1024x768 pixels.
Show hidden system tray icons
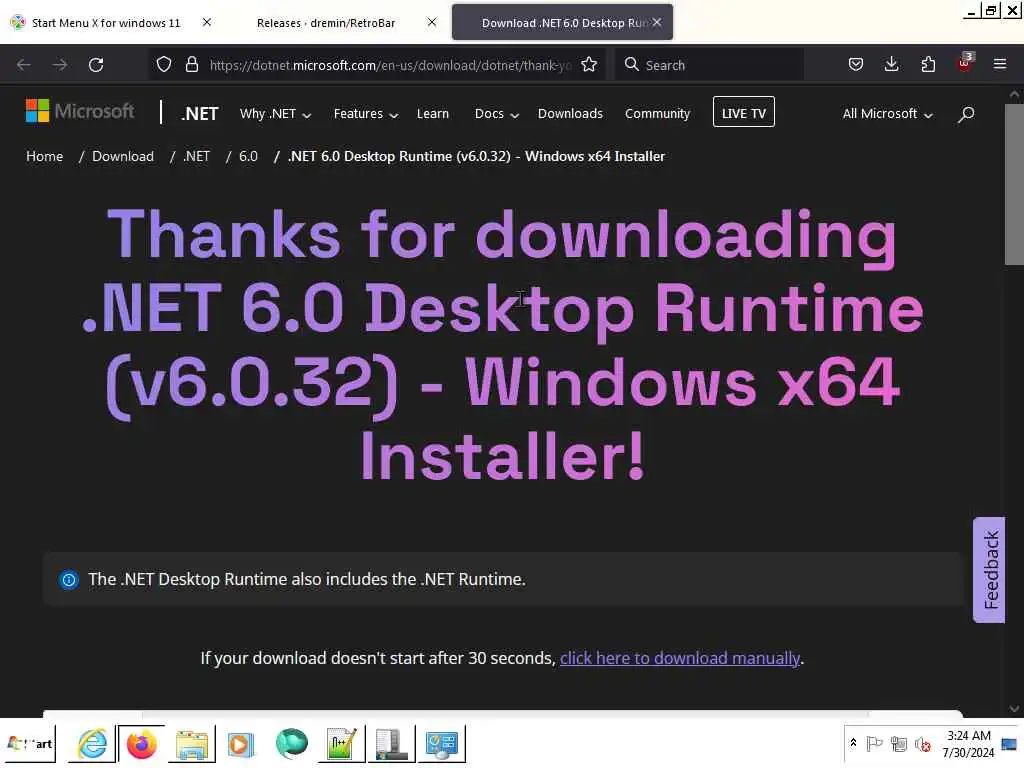pos(853,743)
